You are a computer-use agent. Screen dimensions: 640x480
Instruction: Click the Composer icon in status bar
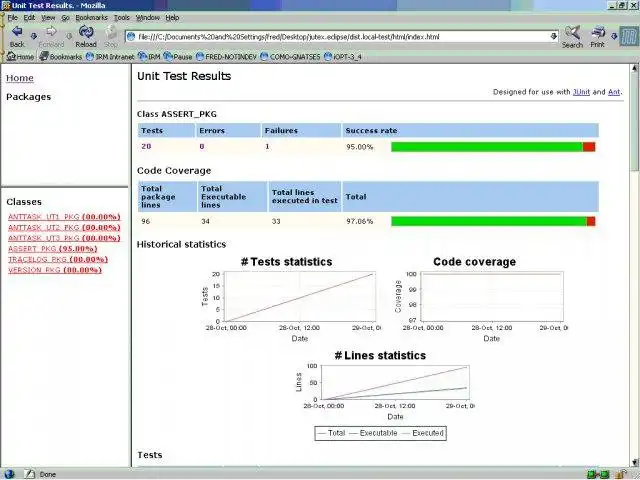tap(29, 474)
